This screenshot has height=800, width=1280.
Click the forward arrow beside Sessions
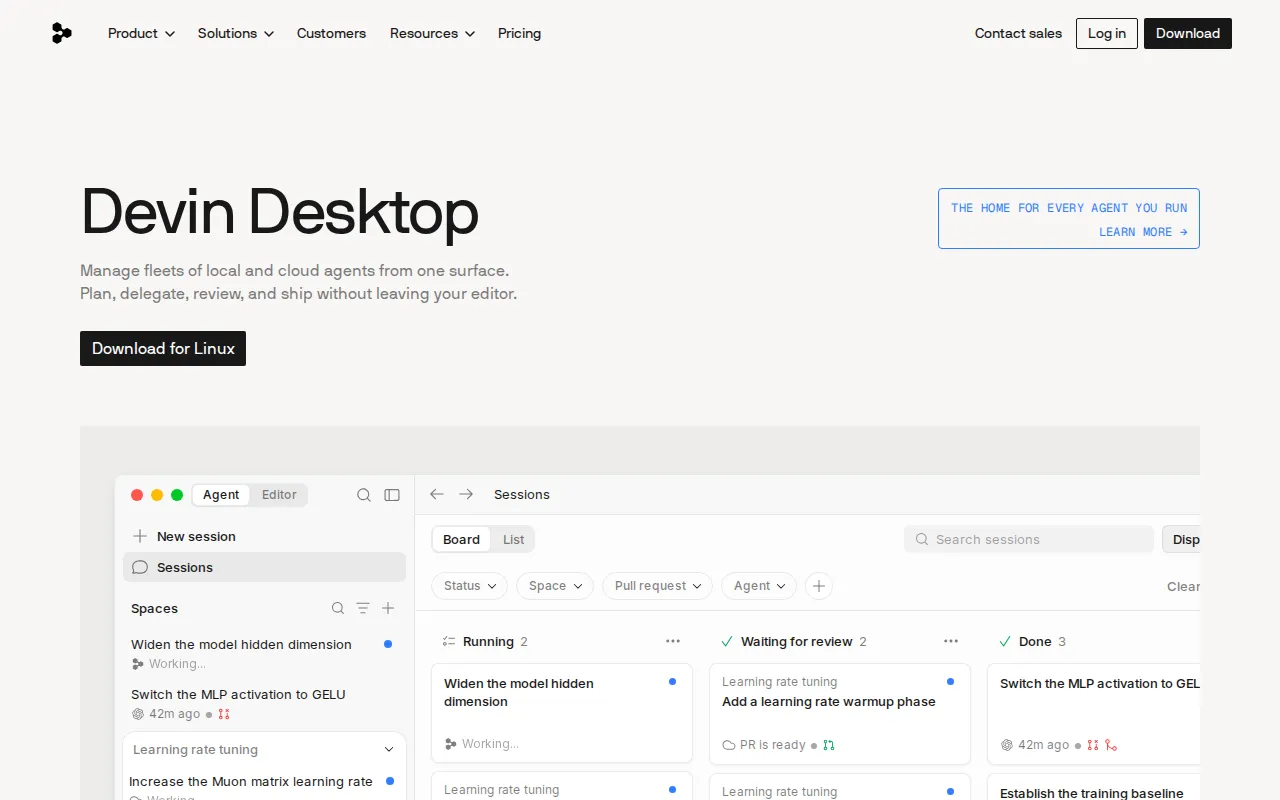466,494
